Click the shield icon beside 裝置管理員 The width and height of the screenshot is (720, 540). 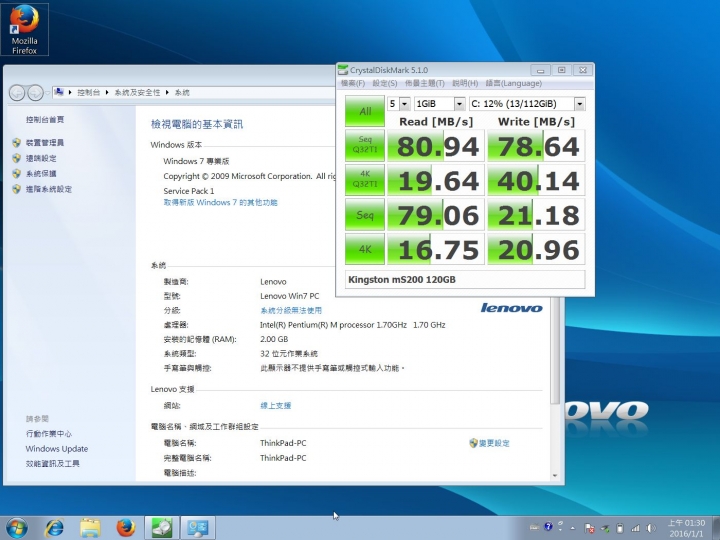[x=17, y=143]
